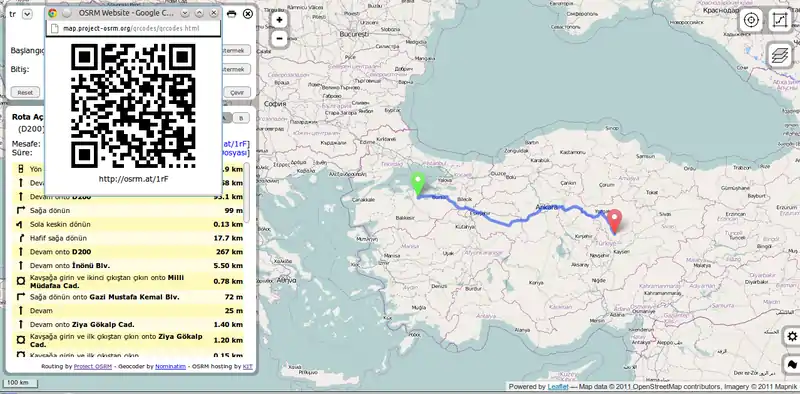This screenshot has height=394, width=800.
Task: Open the KIT hosting link
Action: click(247, 366)
